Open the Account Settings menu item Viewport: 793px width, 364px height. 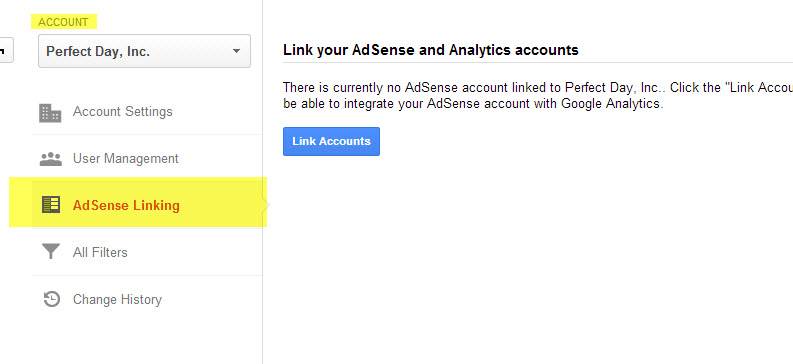coord(122,112)
